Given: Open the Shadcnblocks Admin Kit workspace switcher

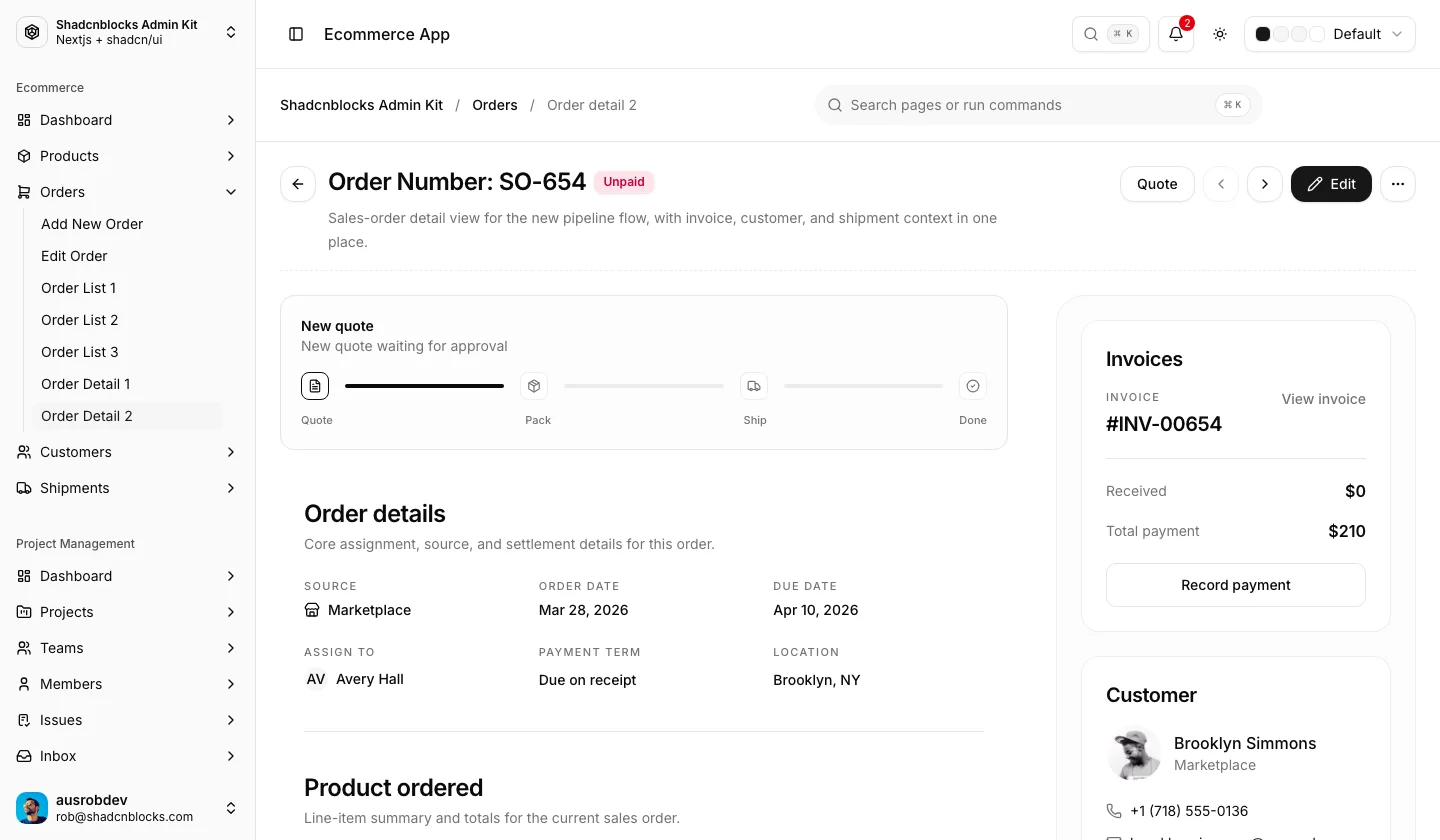Looking at the screenshot, I should click(128, 32).
